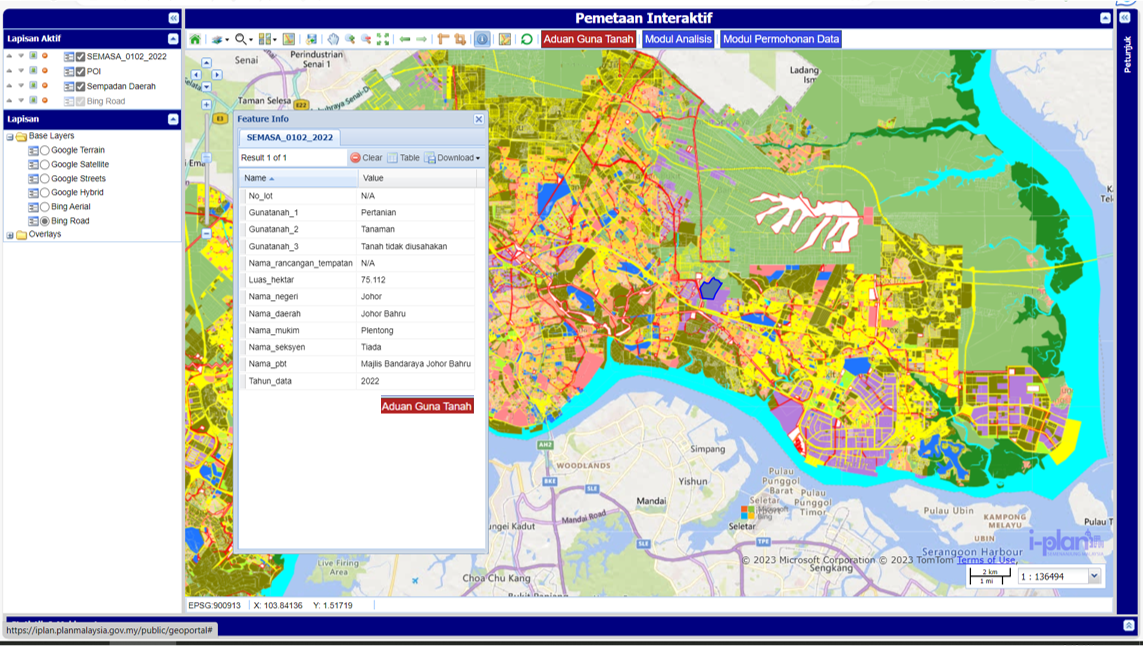Click the refresh map icon
Screen dimensions: 1143x646
pyautogui.click(x=525, y=37)
